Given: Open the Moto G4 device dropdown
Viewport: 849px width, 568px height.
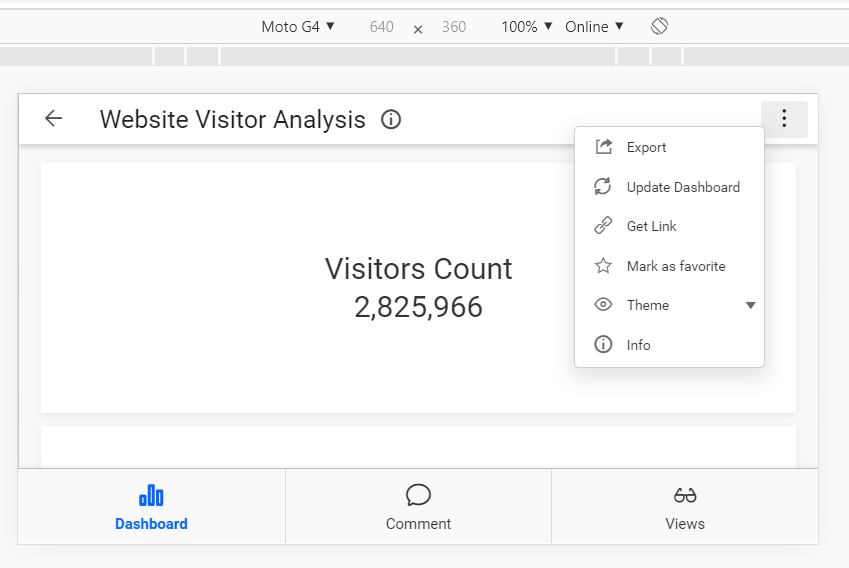Looking at the screenshot, I should 298,27.
